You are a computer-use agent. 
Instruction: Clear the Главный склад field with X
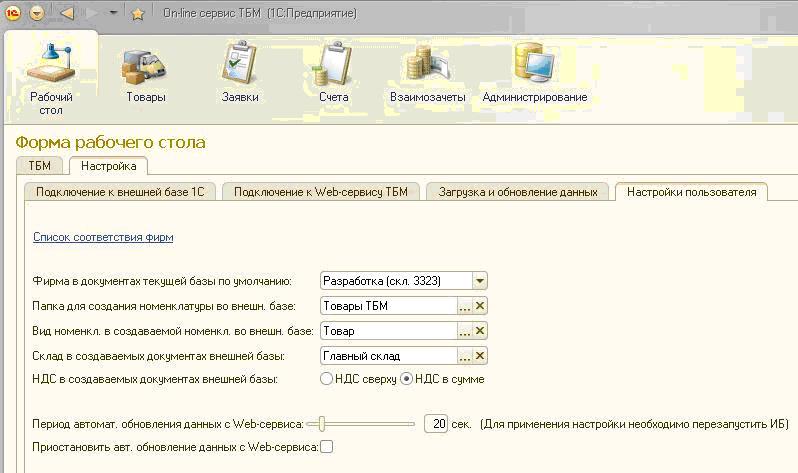click(x=480, y=356)
